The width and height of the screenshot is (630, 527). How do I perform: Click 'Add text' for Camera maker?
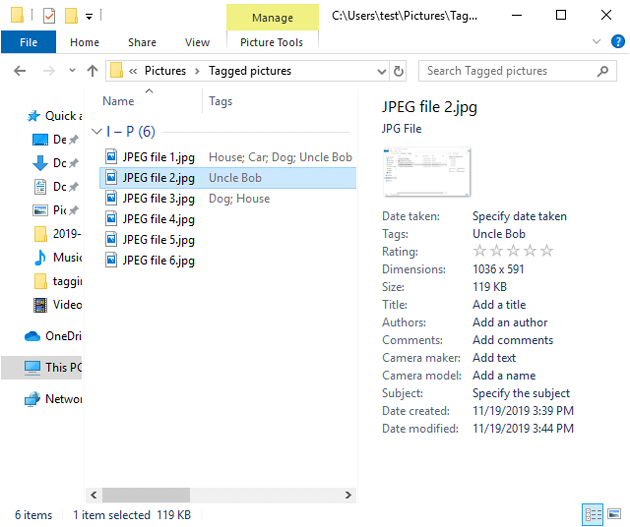tap(494, 357)
